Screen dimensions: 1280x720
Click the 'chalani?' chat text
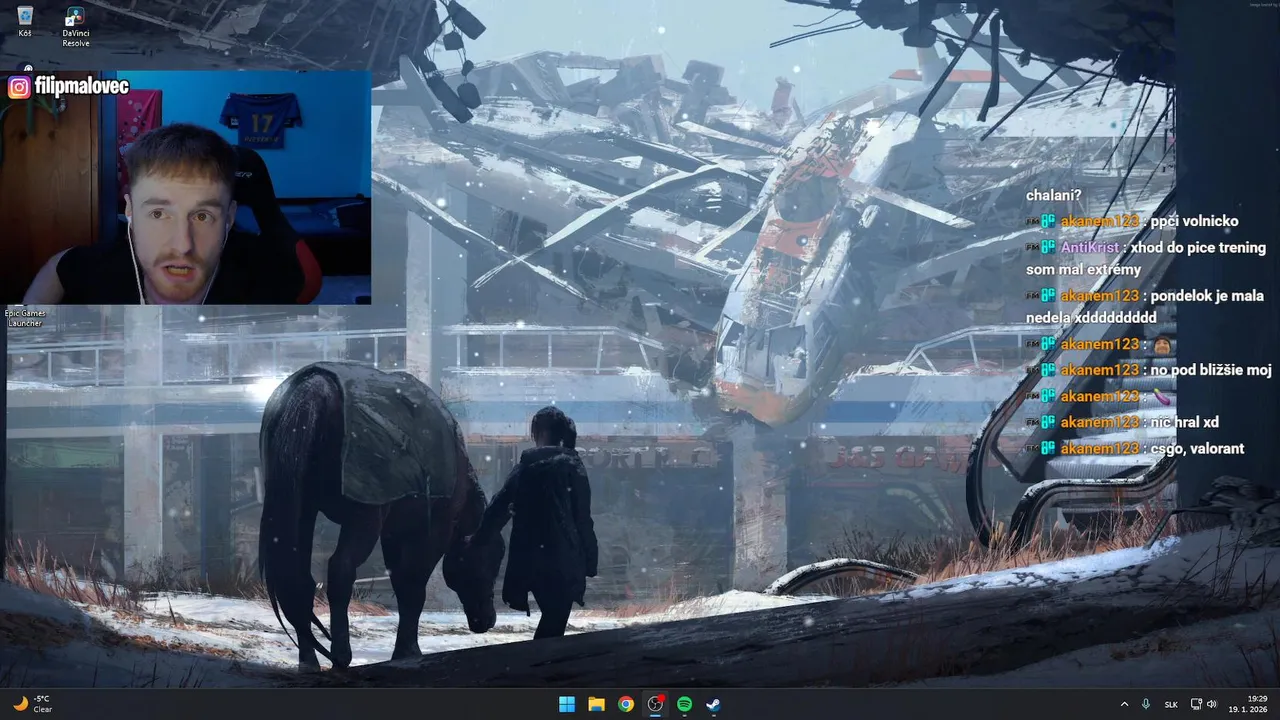tap(1053, 195)
